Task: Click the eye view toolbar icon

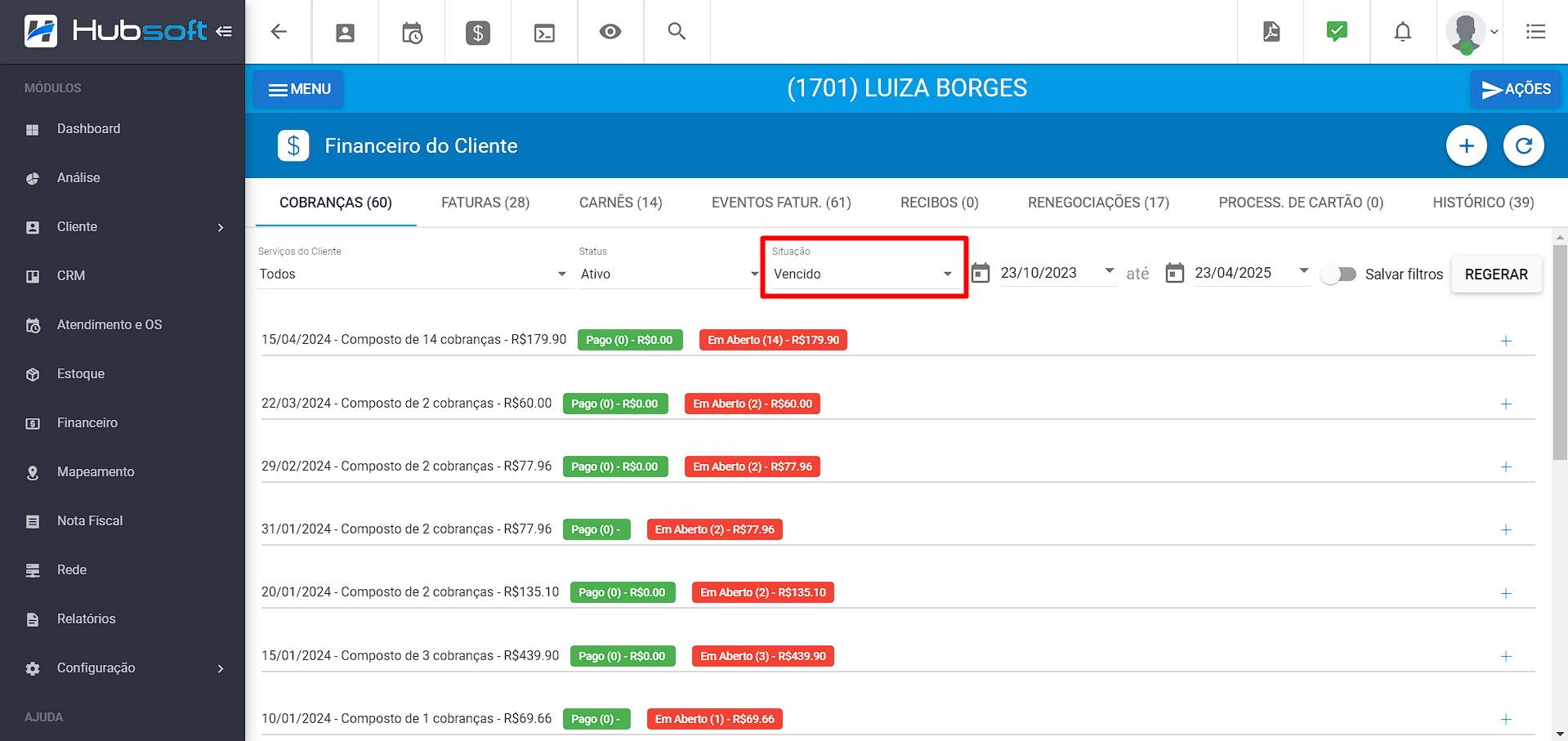Action: [x=610, y=32]
